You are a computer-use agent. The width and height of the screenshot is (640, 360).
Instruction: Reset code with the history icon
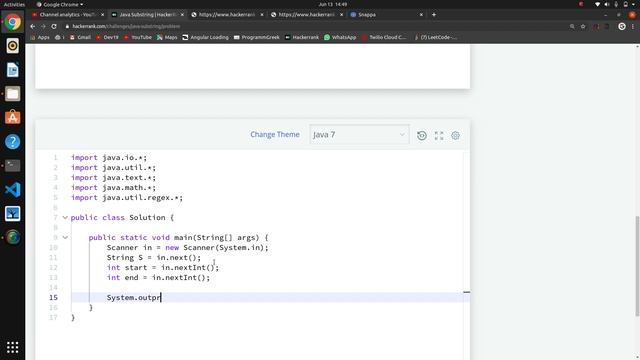pos(422,136)
